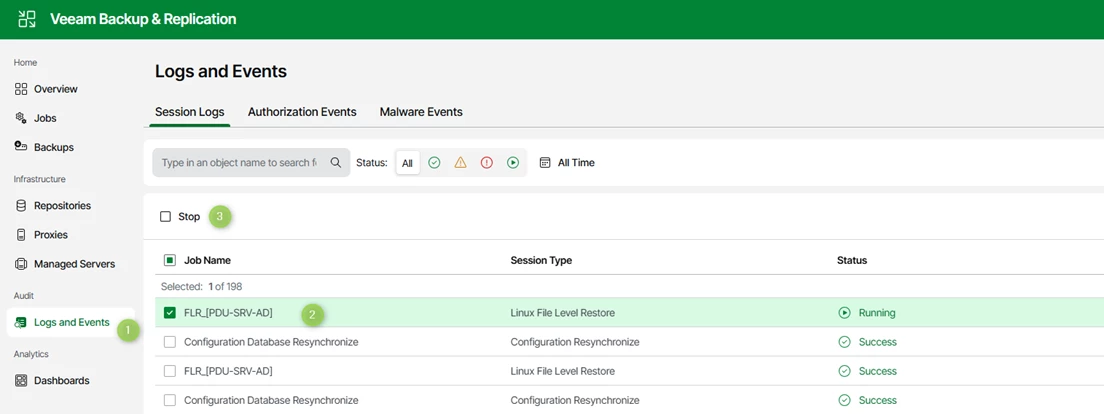Open Dashboards in the sidebar
The width and height of the screenshot is (1104, 414).
coord(61,381)
